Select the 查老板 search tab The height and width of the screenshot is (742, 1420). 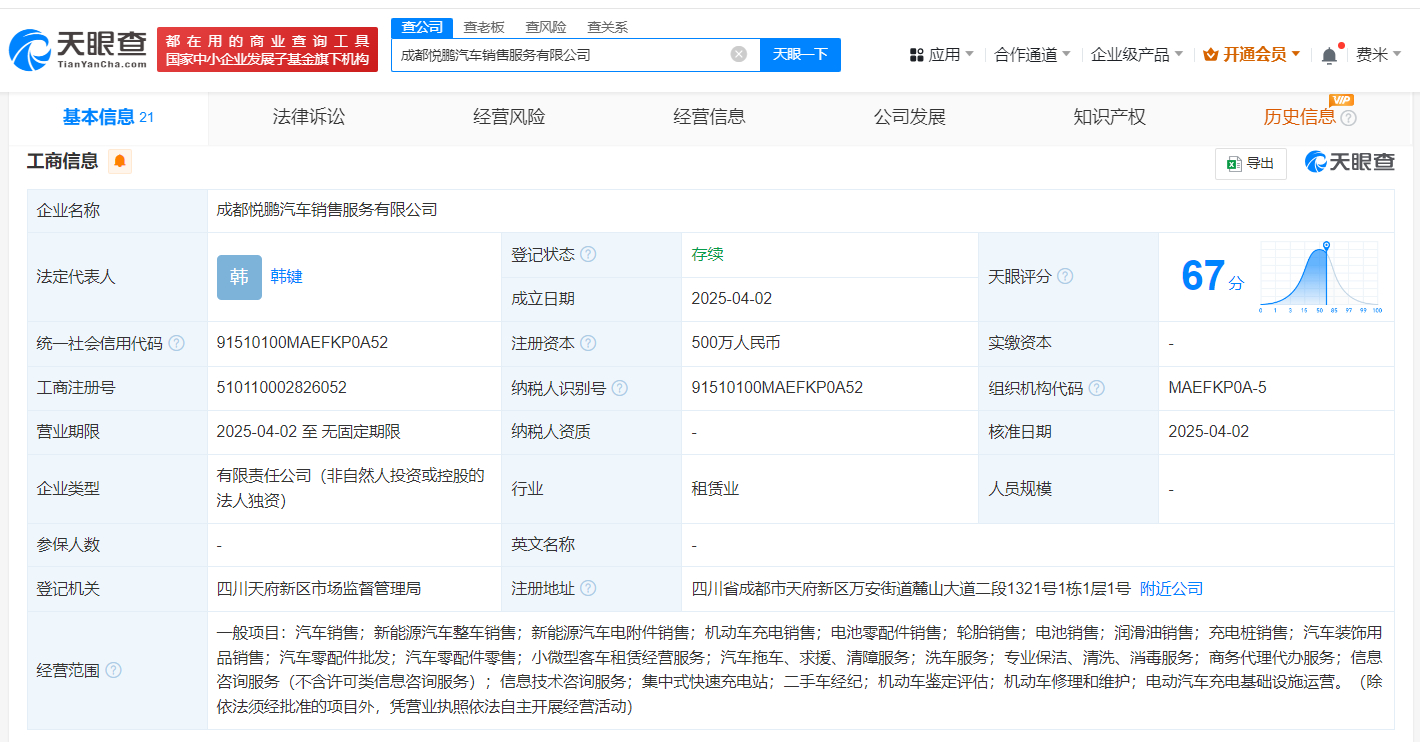(x=484, y=27)
